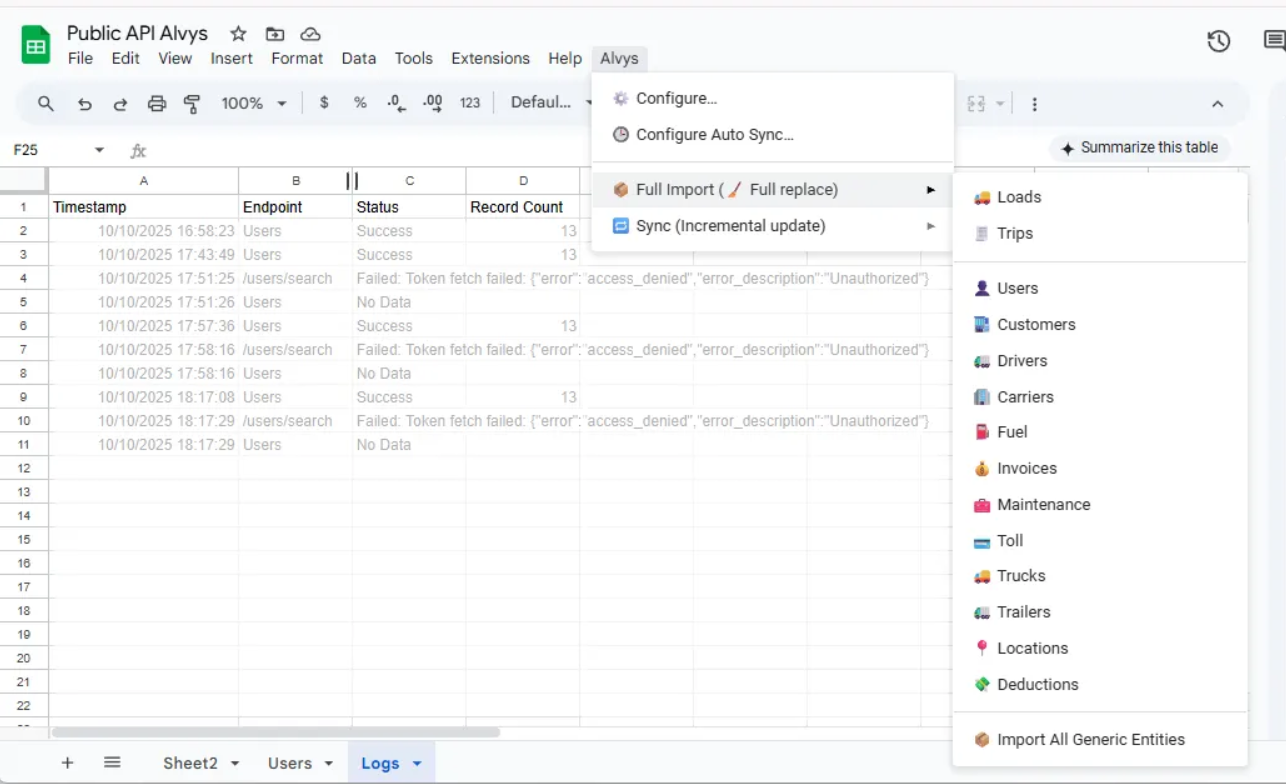Switch to the Users sheet tab
Screen dimensions: 1286x784
[x=299, y=763]
